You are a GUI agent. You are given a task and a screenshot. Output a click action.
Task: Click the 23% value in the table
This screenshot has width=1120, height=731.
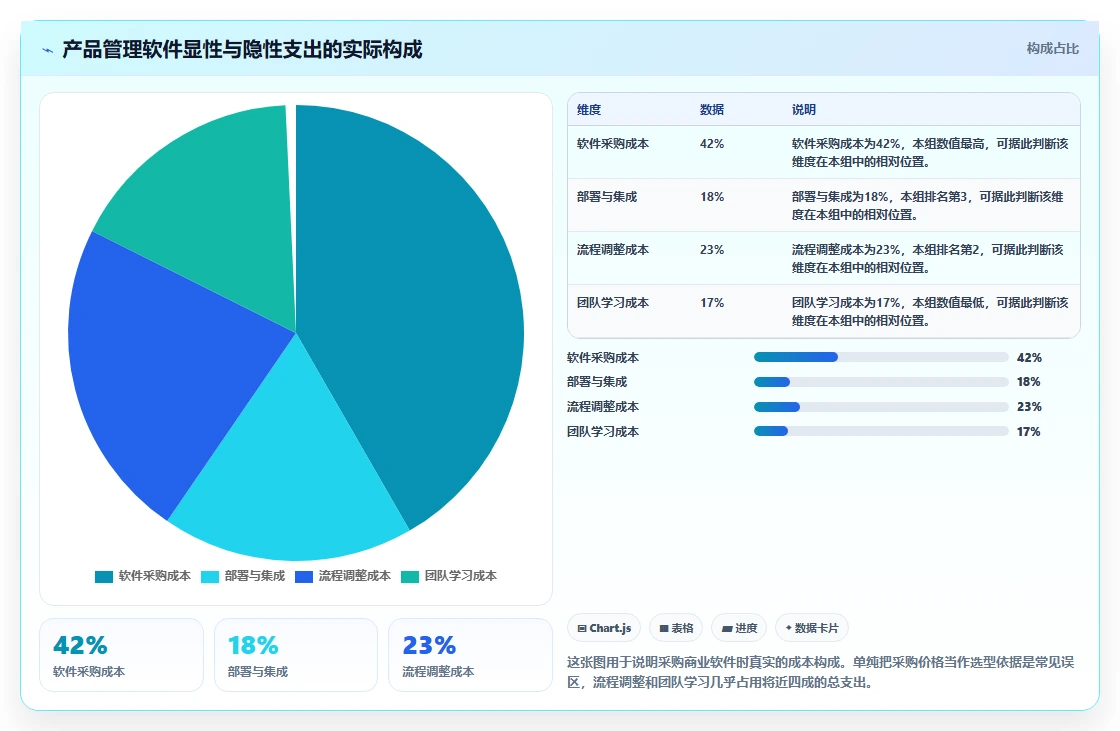(712, 249)
